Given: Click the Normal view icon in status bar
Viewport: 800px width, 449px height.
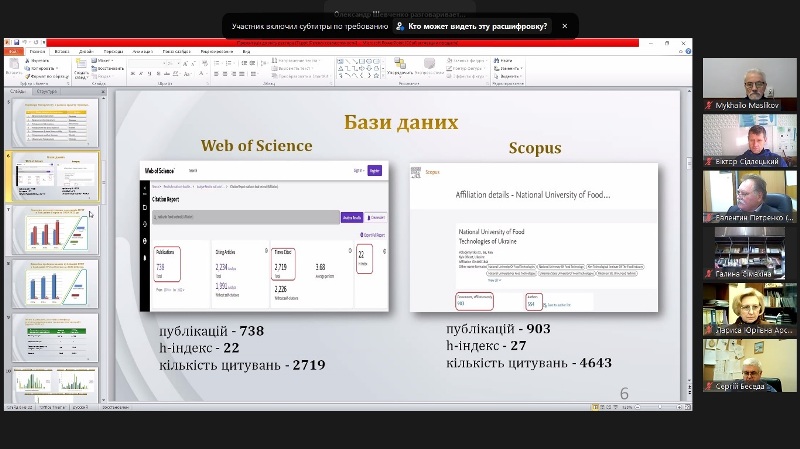Looking at the screenshot, I should (595, 407).
